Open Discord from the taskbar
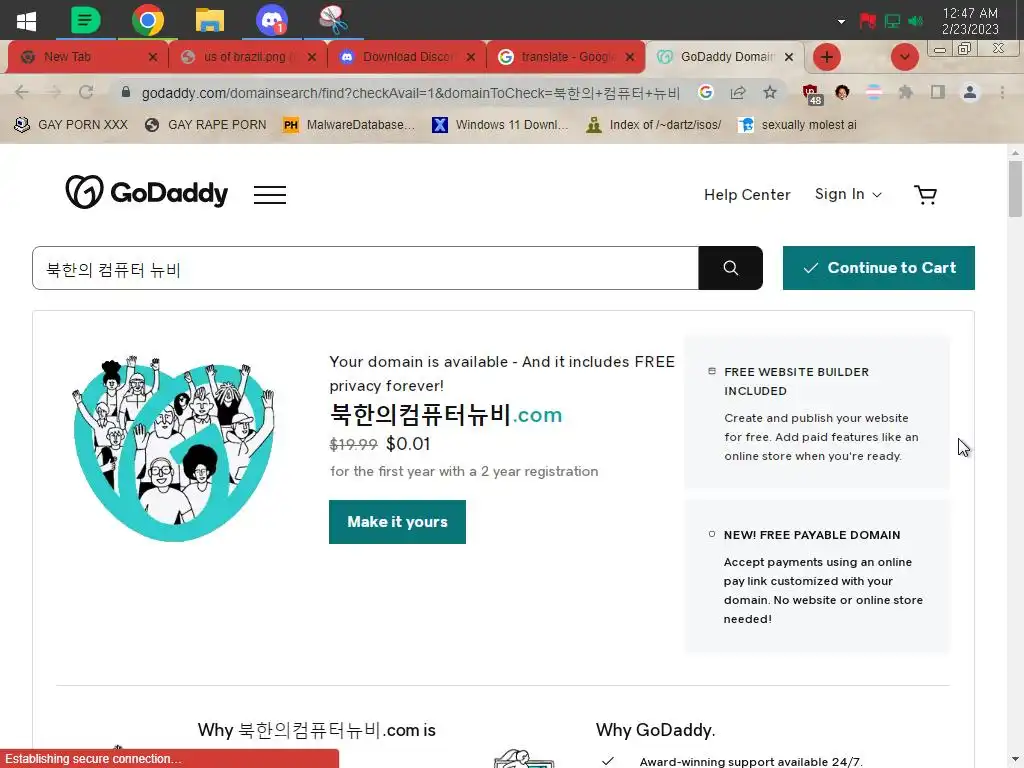1024x768 pixels. pos(272,20)
